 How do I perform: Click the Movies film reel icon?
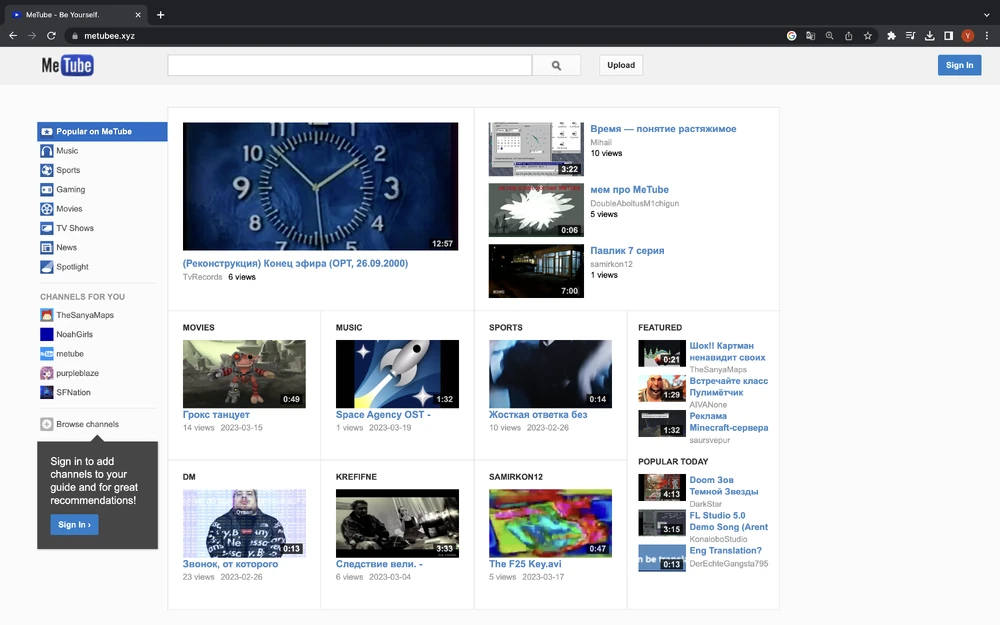click(x=47, y=209)
